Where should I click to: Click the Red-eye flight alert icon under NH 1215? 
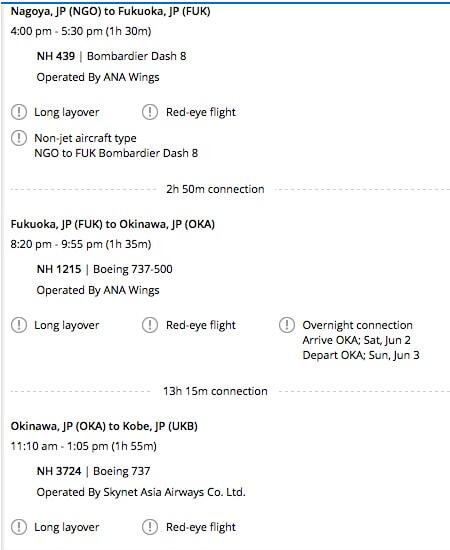coord(150,325)
